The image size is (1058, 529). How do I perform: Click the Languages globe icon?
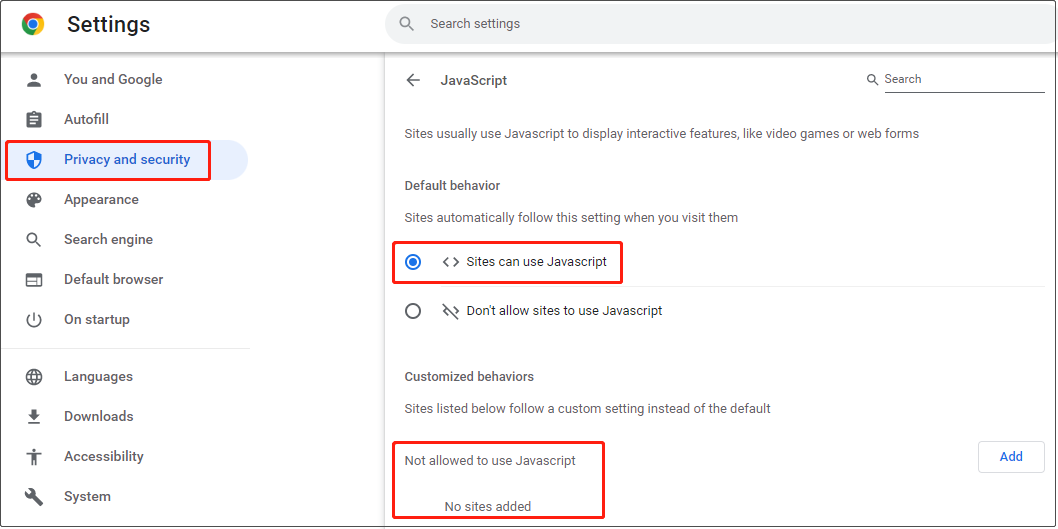pos(34,377)
